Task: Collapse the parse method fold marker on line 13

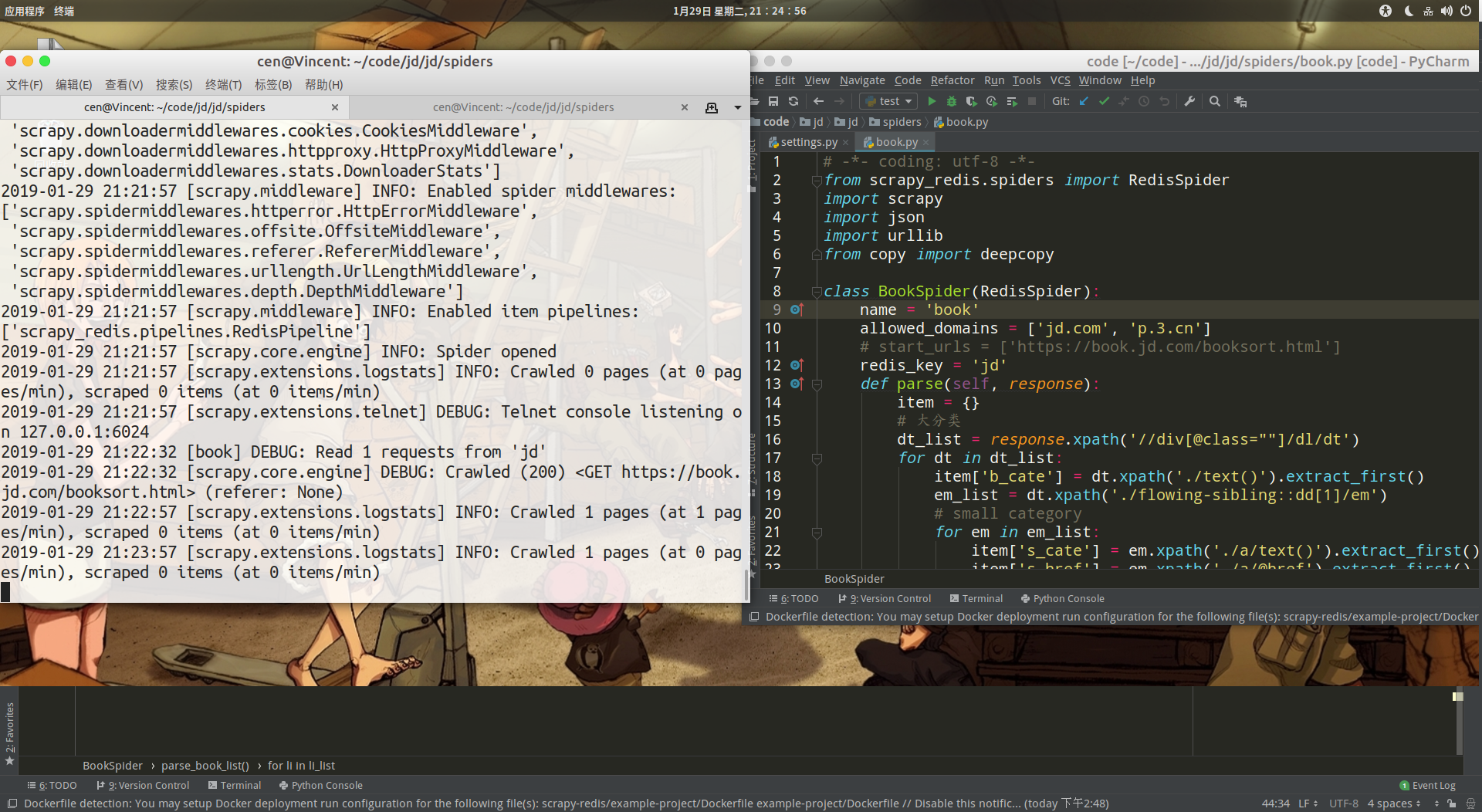Action: (817, 384)
